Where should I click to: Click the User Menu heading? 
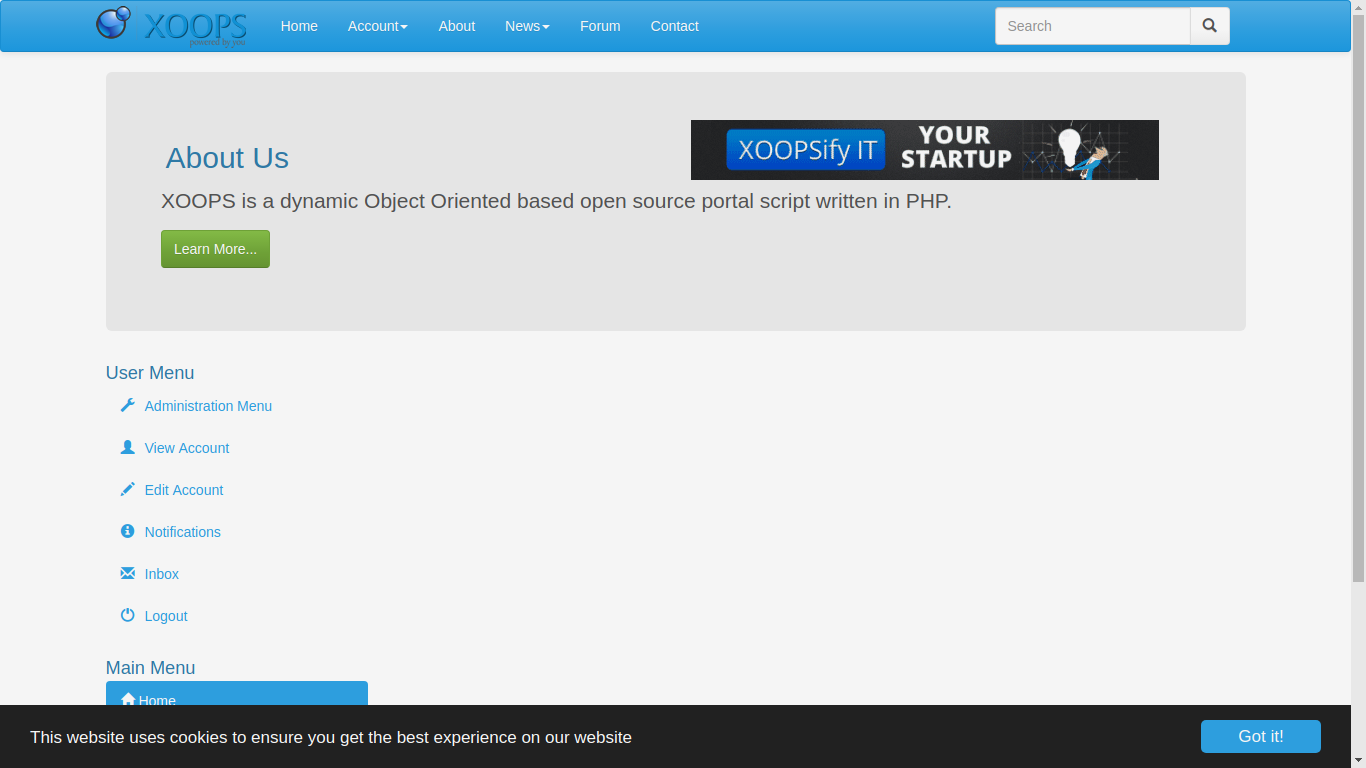[150, 373]
